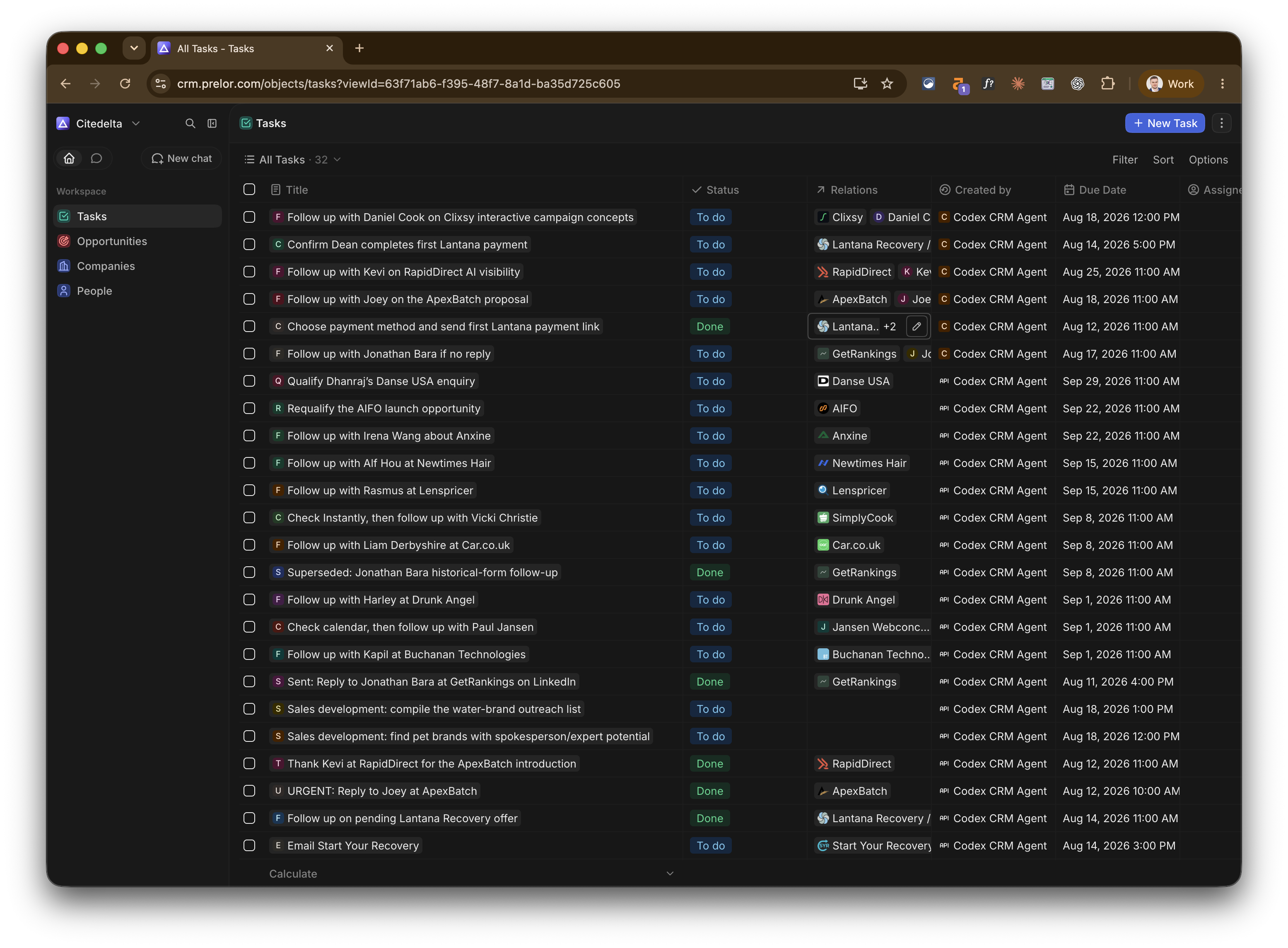This screenshot has width=1288, height=948.
Task: Collapse the sidebar with the panel icon
Action: click(x=212, y=123)
